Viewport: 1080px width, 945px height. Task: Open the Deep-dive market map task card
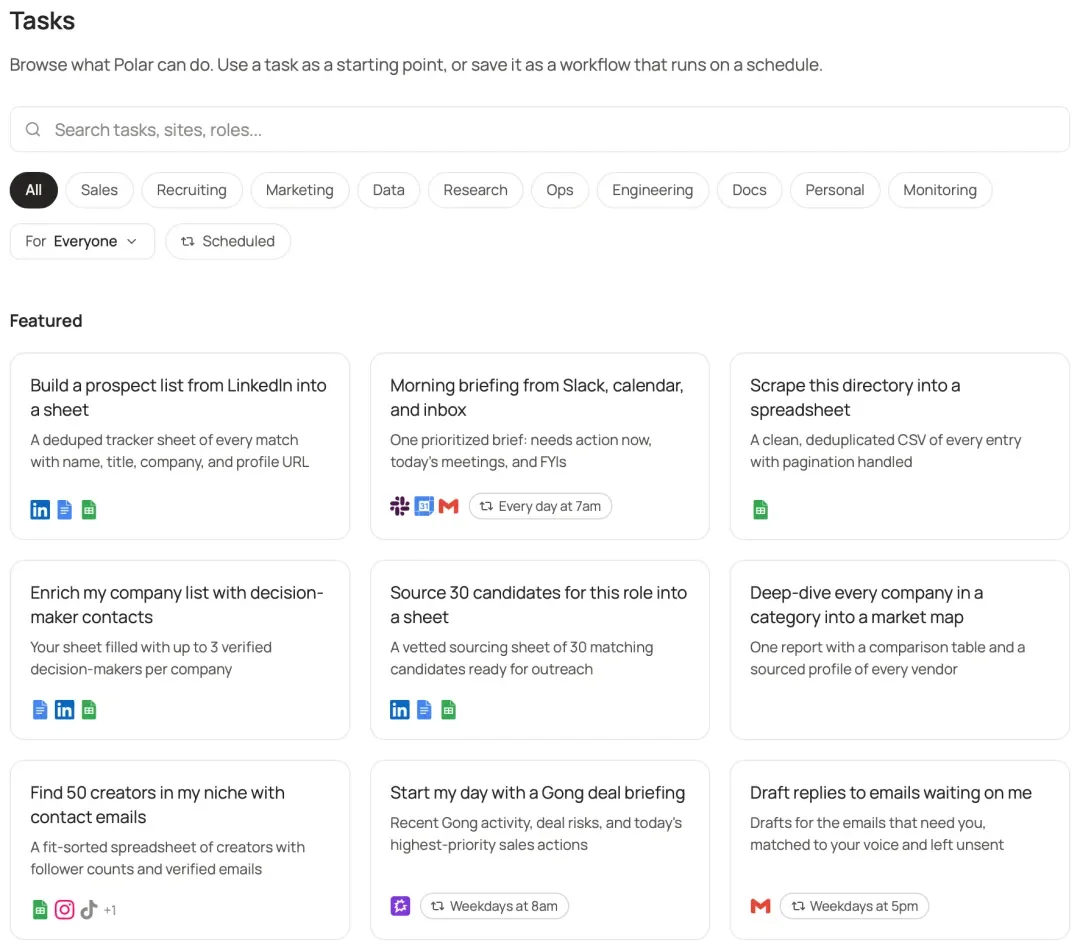point(900,650)
